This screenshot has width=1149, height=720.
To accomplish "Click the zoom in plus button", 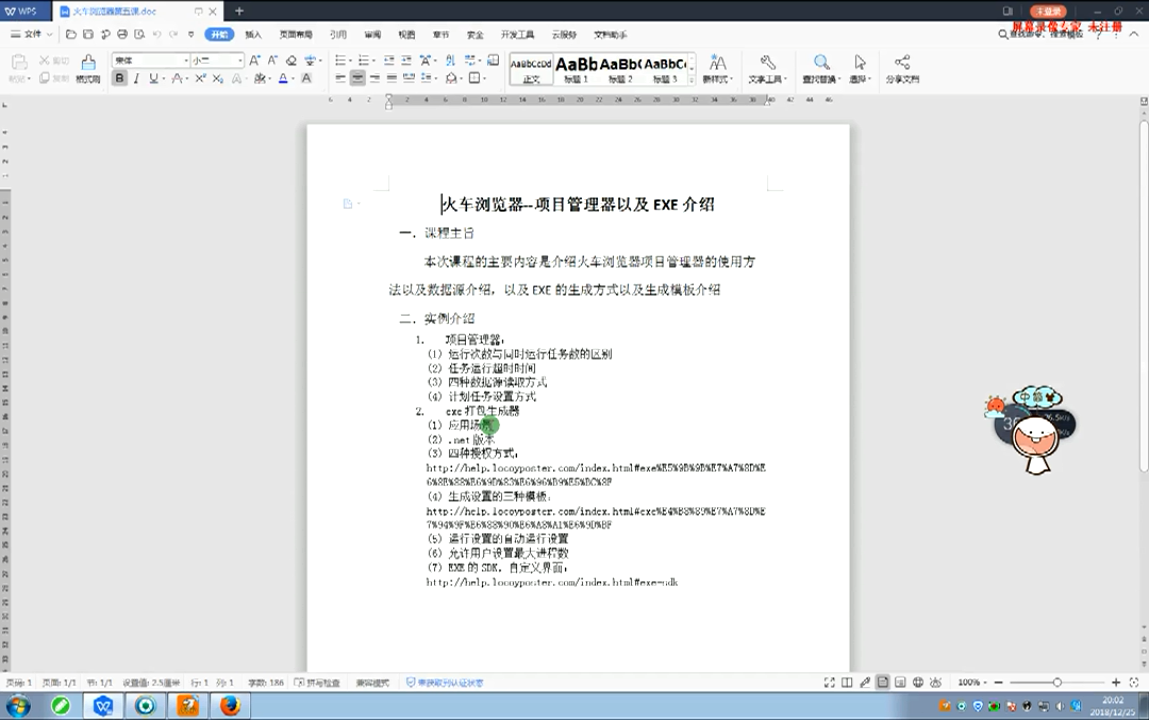I will (x=1116, y=682).
